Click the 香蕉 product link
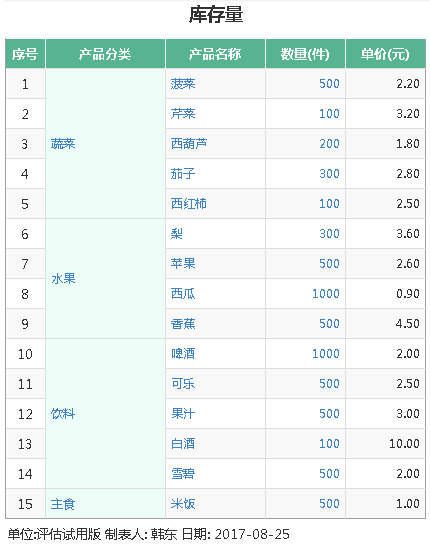This screenshot has height=549, width=430. [x=183, y=324]
